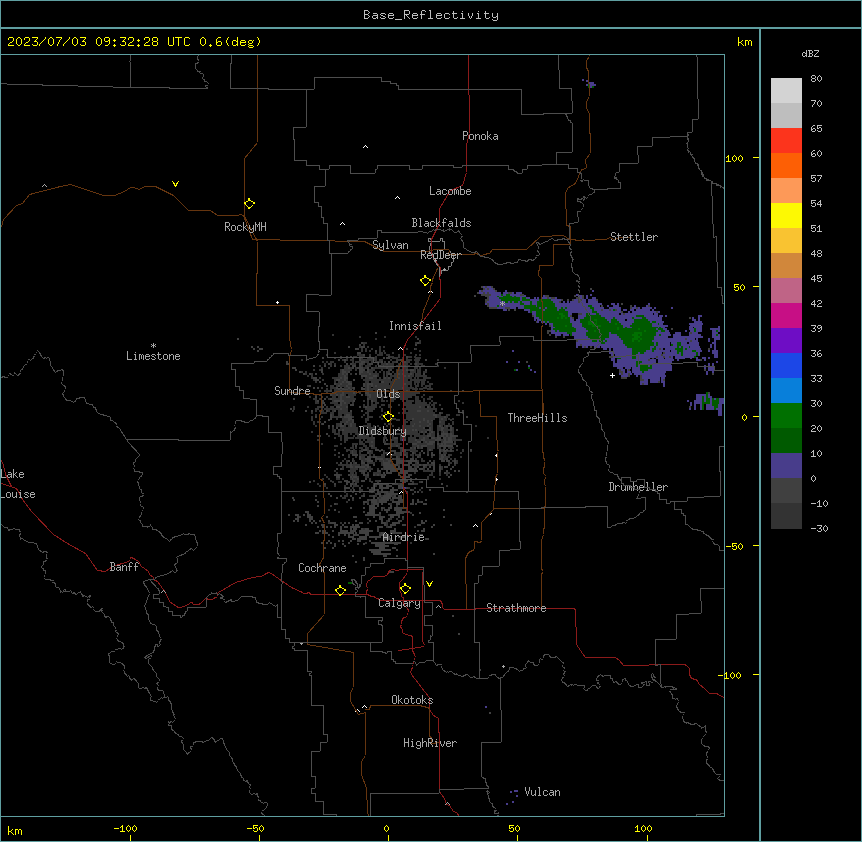Select the Blackfalds label
862x842 pixels.
click(441, 223)
